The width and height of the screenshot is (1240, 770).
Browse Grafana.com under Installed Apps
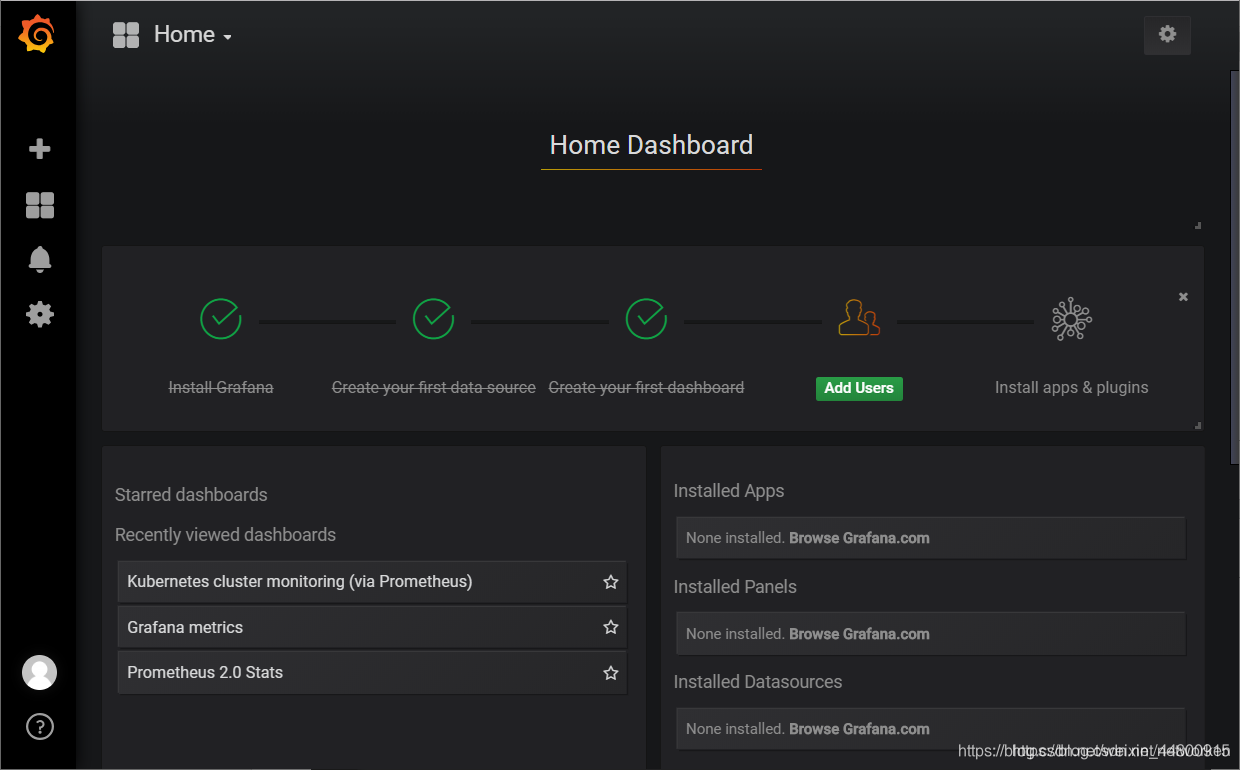[x=859, y=538]
